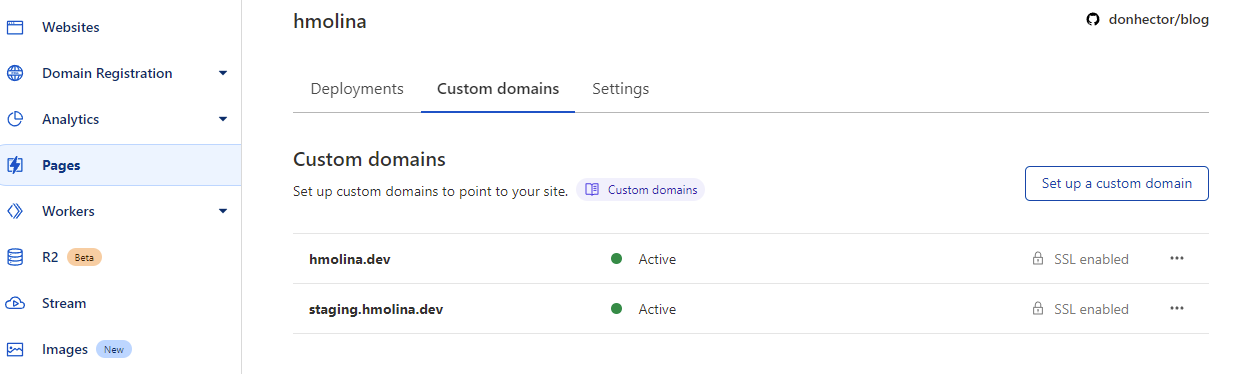Click the Images picture icon
This screenshot has width=1237, height=374.
[15, 349]
